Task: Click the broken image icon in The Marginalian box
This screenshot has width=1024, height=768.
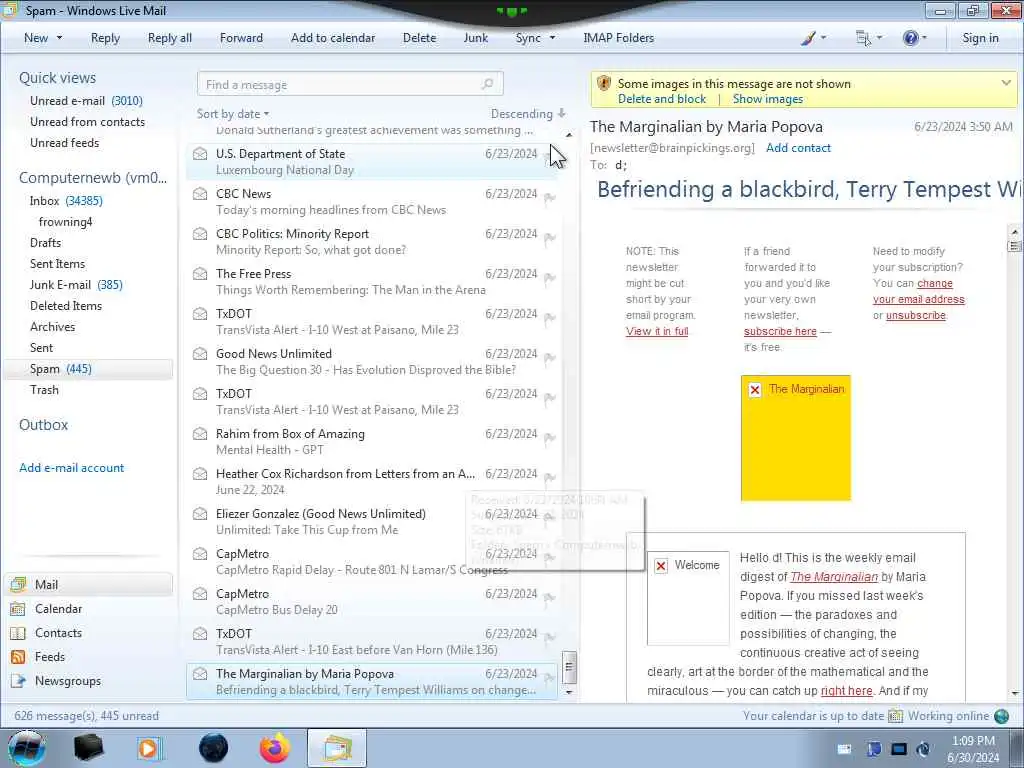Action: point(755,390)
